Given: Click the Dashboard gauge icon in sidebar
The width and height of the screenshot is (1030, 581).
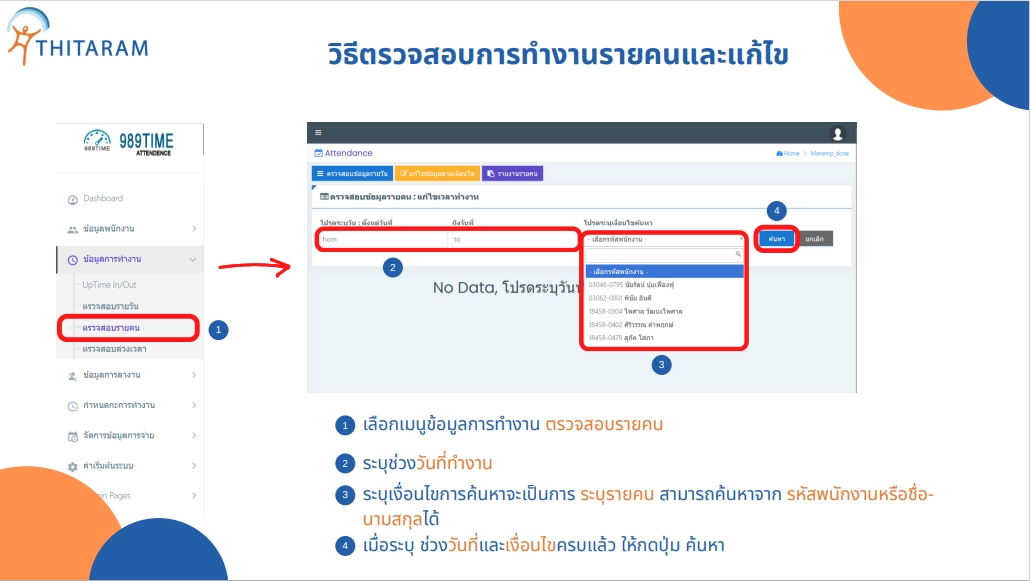Looking at the screenshot, I should 72,199.
